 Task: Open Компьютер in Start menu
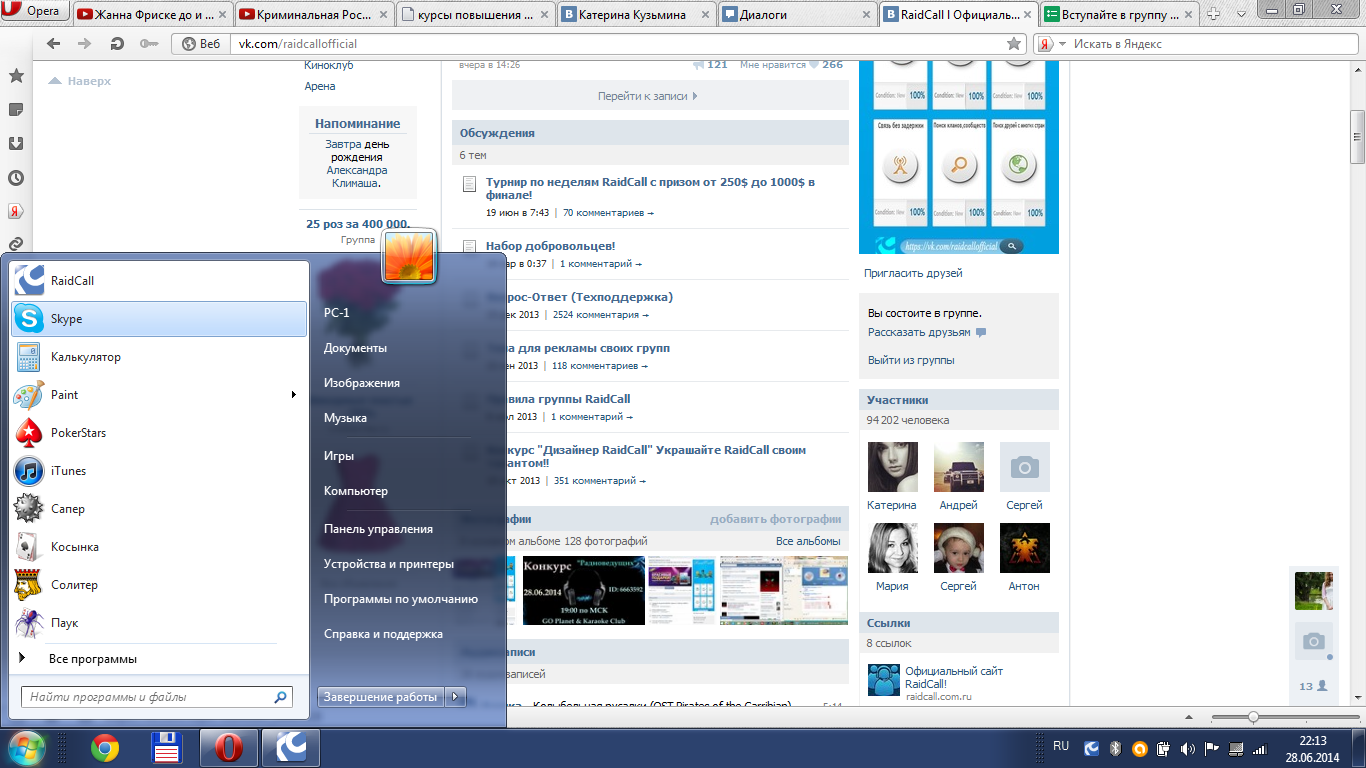tap(355, 491)
